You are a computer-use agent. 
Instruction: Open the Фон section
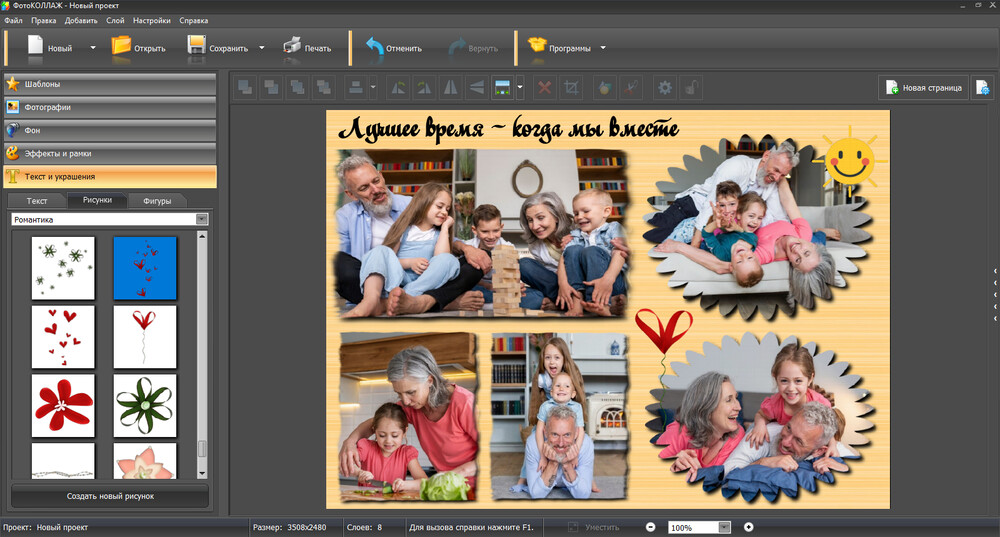[x=110, y=130]
